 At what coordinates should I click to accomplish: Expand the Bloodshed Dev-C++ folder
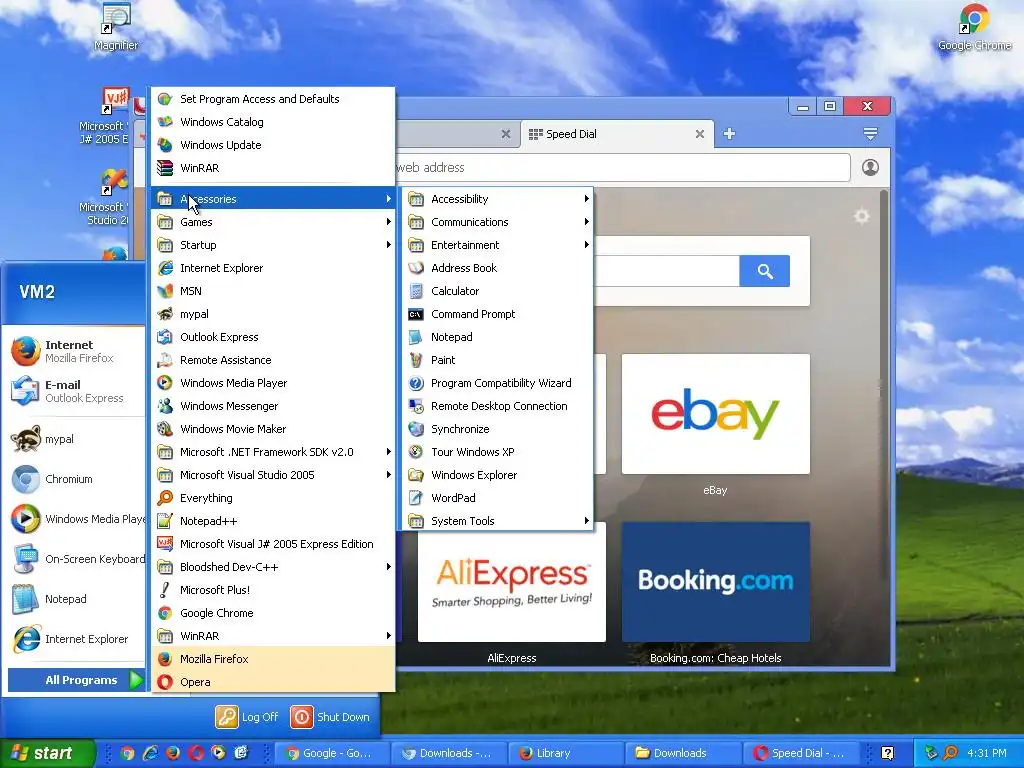coord(273,567)
